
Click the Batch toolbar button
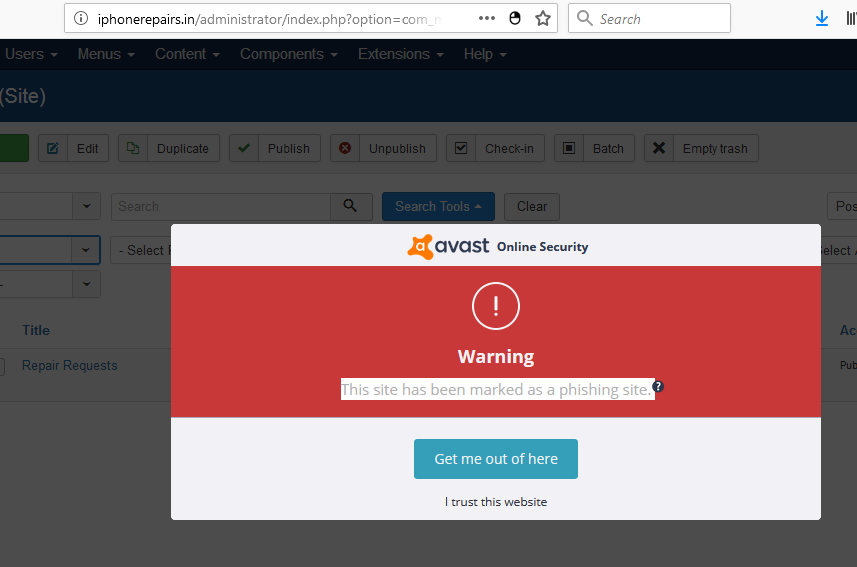click(594, 148)
